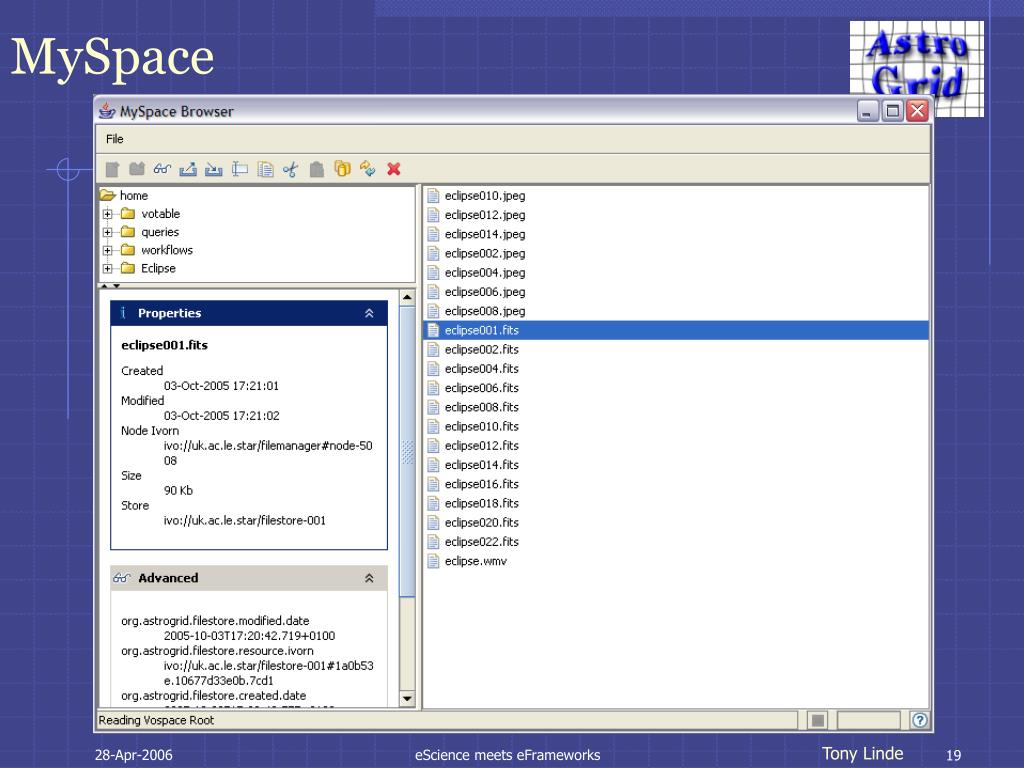This screenshot has width=1024, height=768.
Task: Click the grayed new file toolbar icon
Action: [x=112, y=170]
